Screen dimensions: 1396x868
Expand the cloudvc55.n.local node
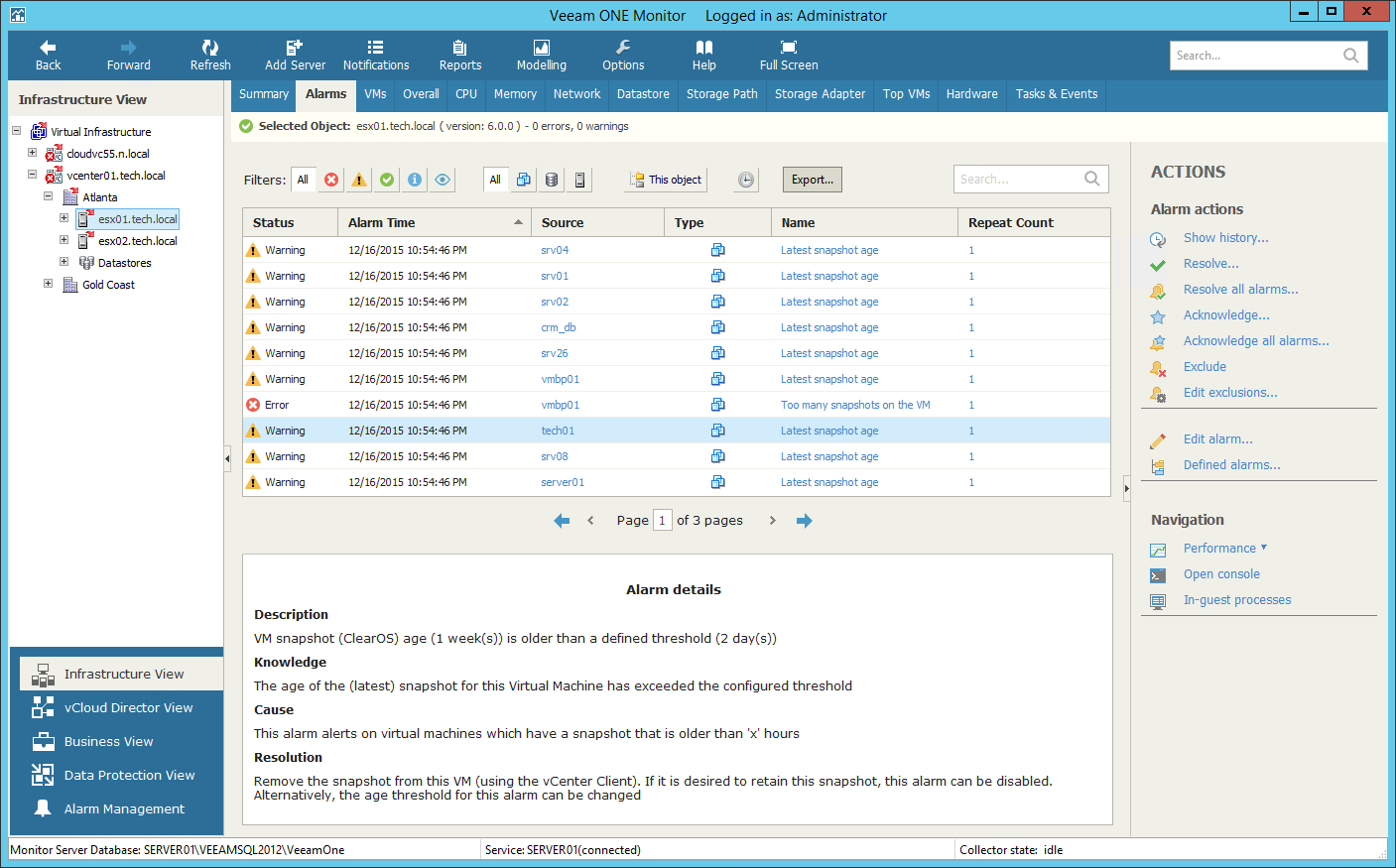click(32, 152)
